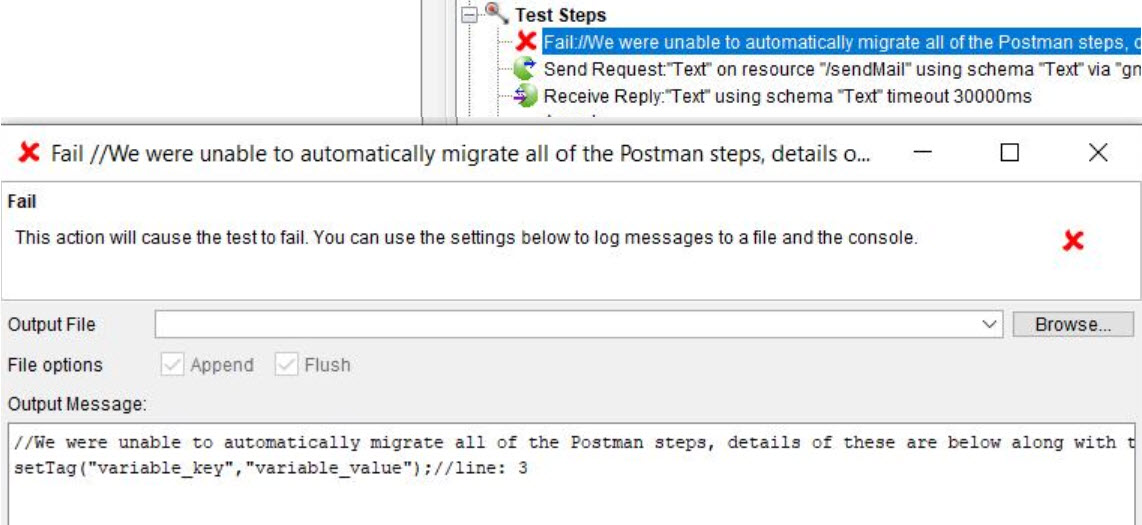Click the red X icon beside the Fail description
This screenshot has width=1142, height=525.
[1073, 240]
